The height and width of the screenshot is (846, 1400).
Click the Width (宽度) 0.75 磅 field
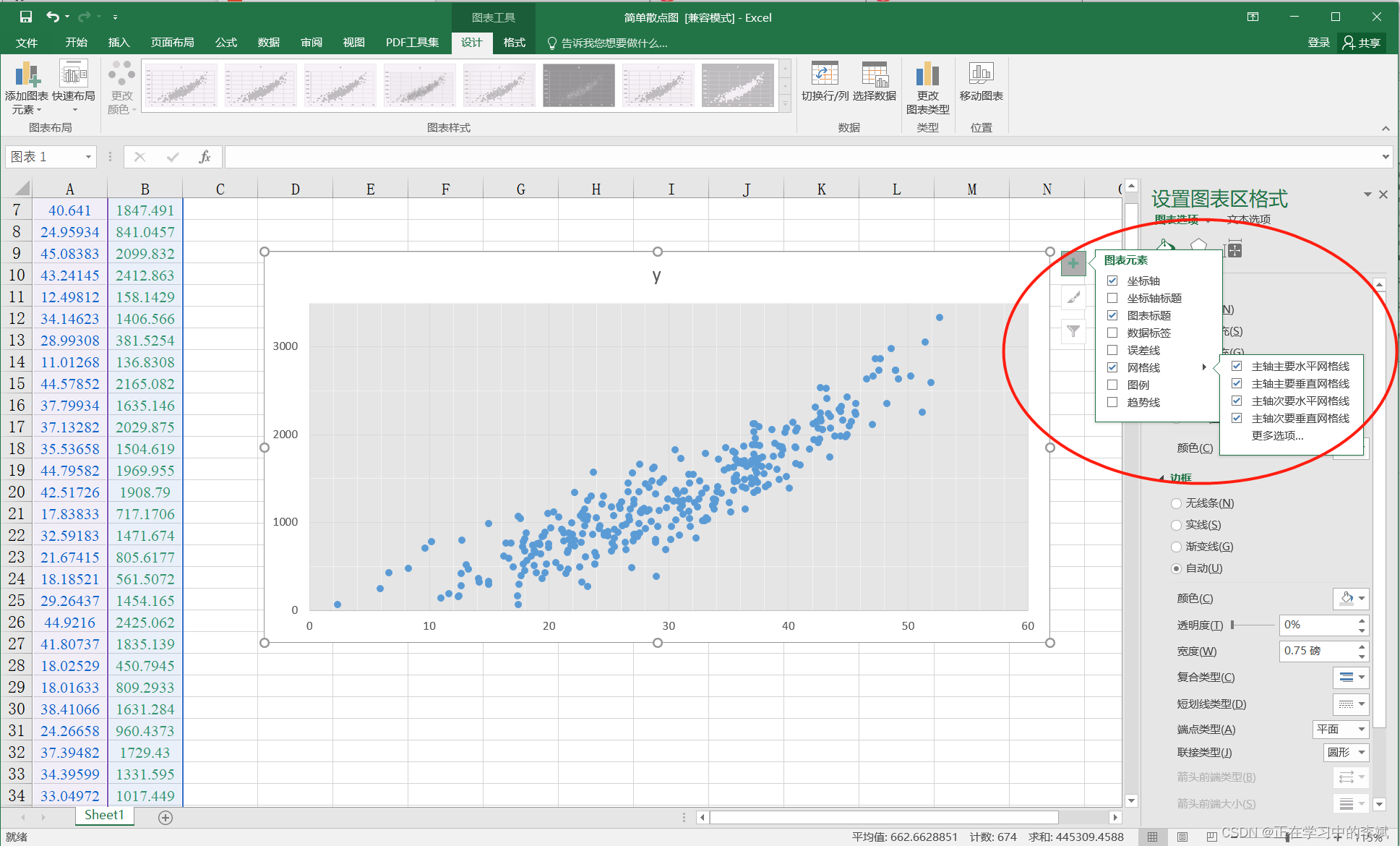[1318, 651]
